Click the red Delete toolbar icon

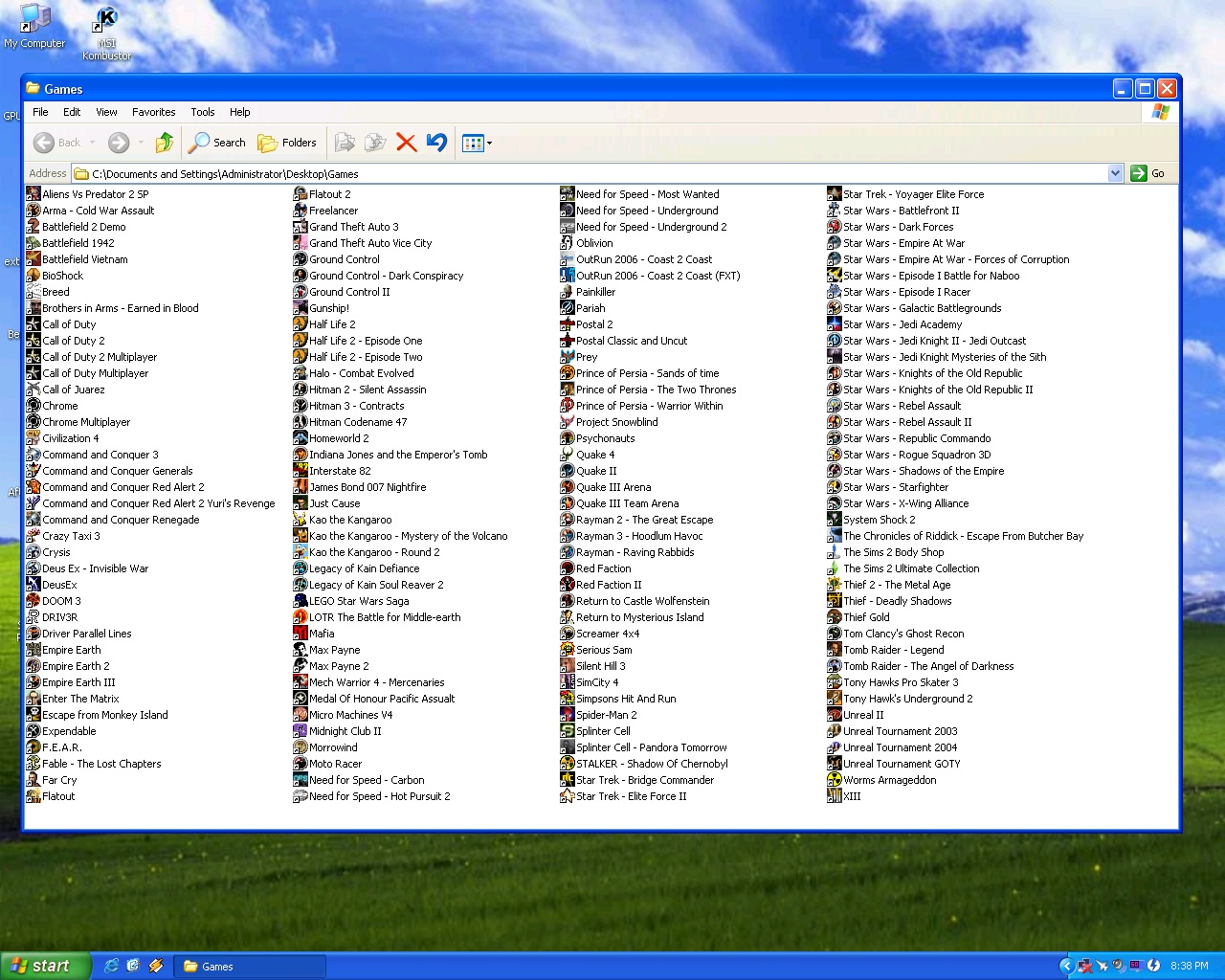pos(406,143)
